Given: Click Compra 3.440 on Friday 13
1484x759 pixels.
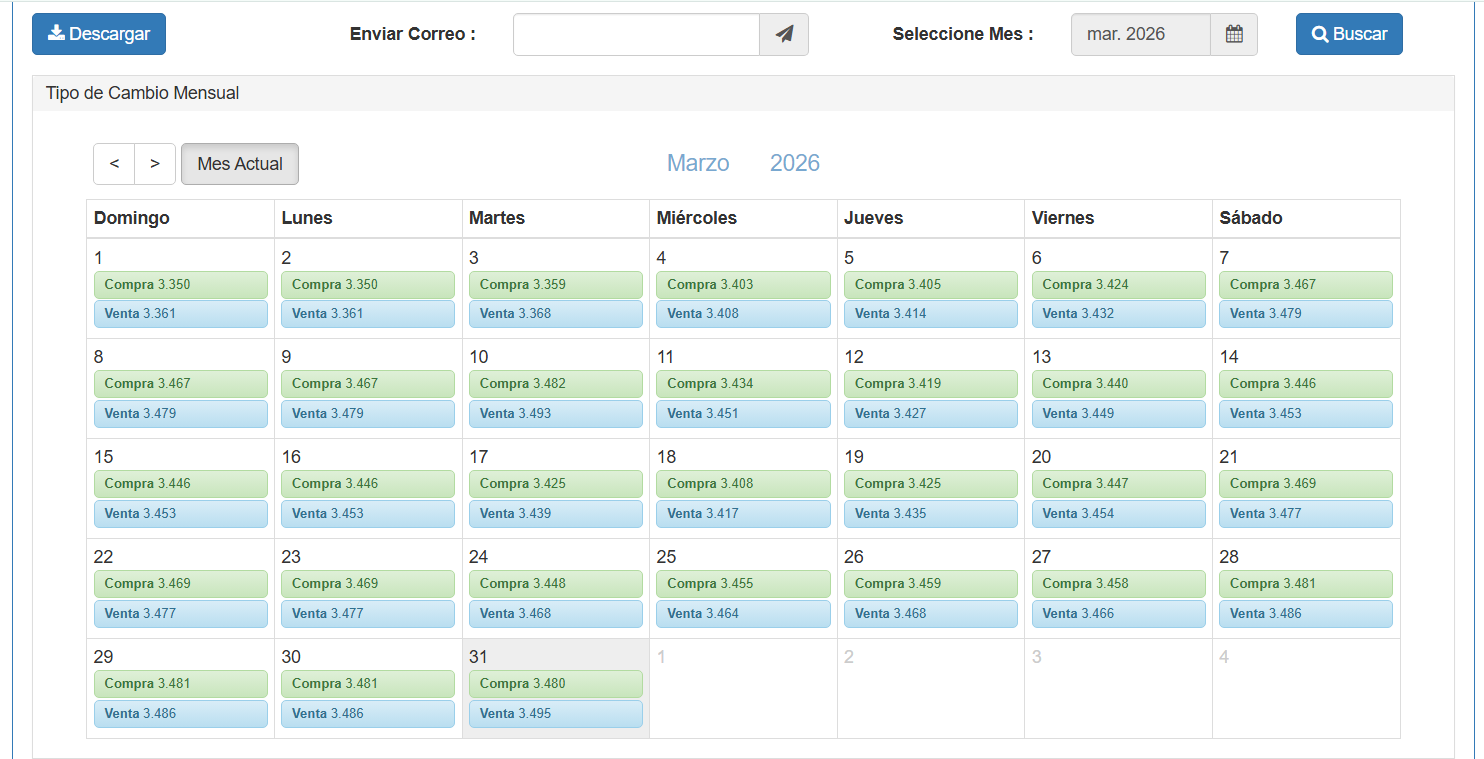Looking at the screenshot, I should [x=1118, y=384].
